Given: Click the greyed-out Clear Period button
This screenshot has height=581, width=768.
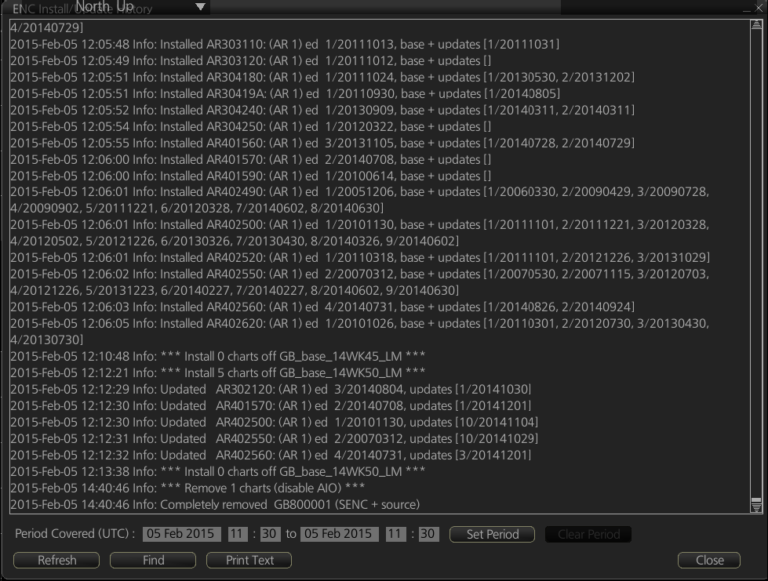Looking at the screenshot, I should 588,534.
